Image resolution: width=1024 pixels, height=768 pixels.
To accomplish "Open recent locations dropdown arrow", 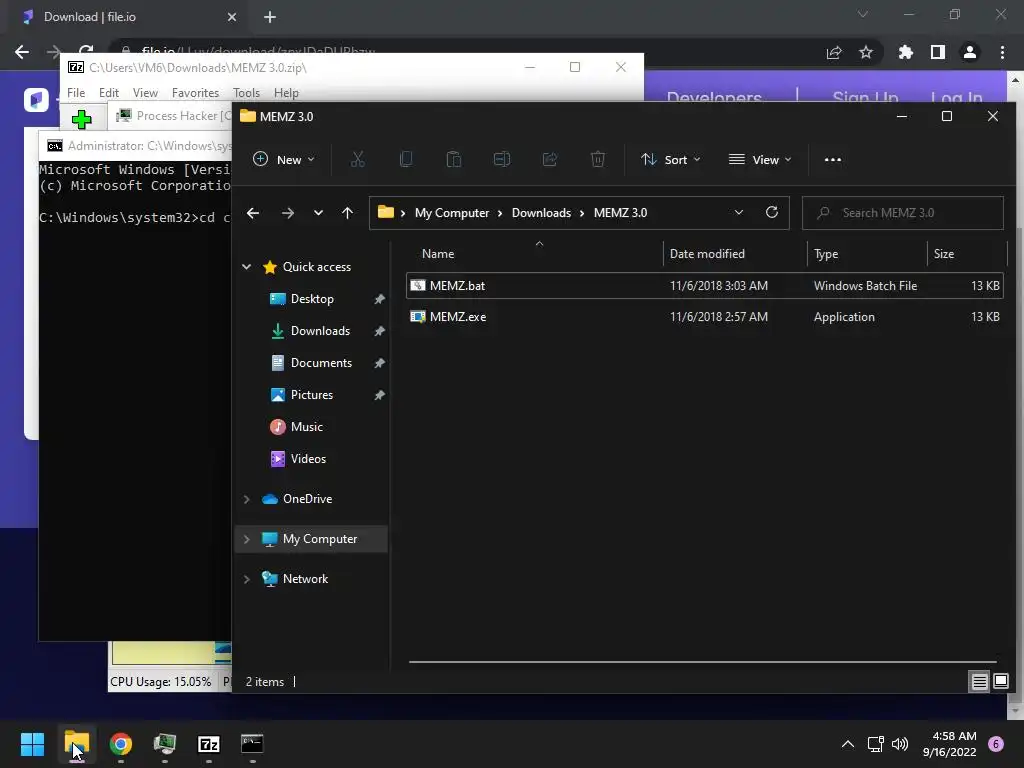I will [318, 213].
